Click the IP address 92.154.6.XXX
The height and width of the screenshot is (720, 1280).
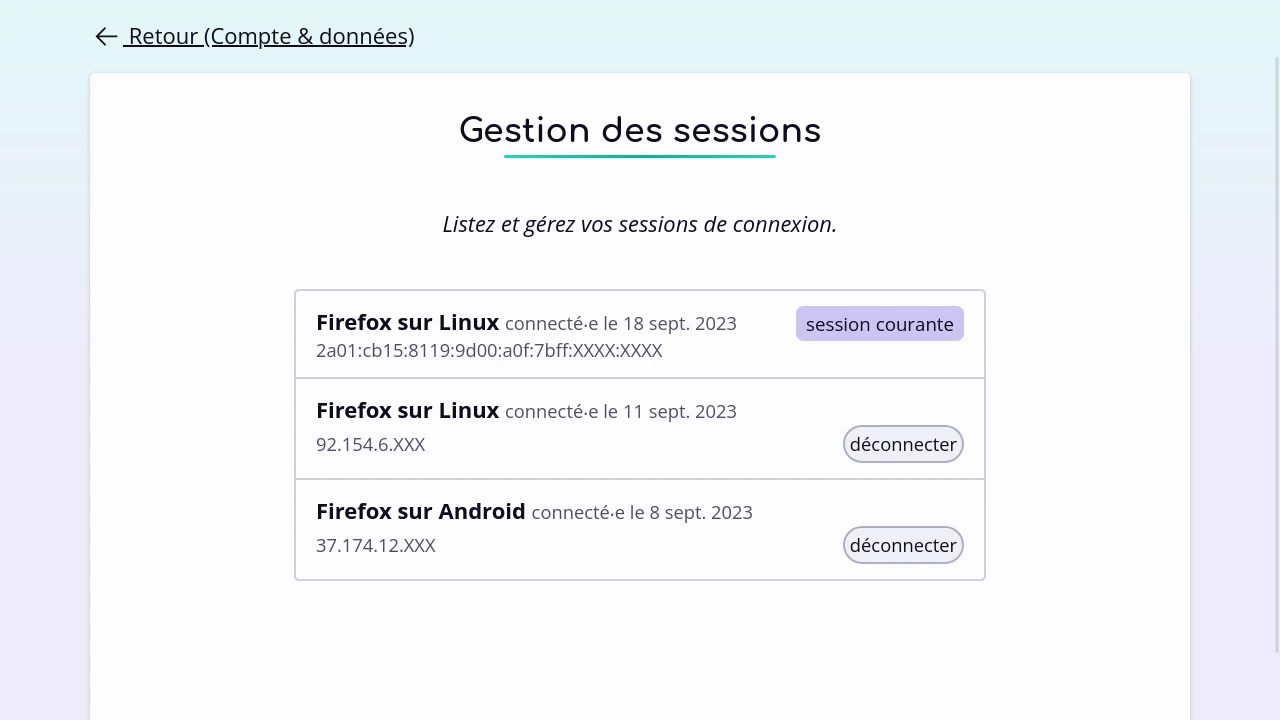coord(371,444)
